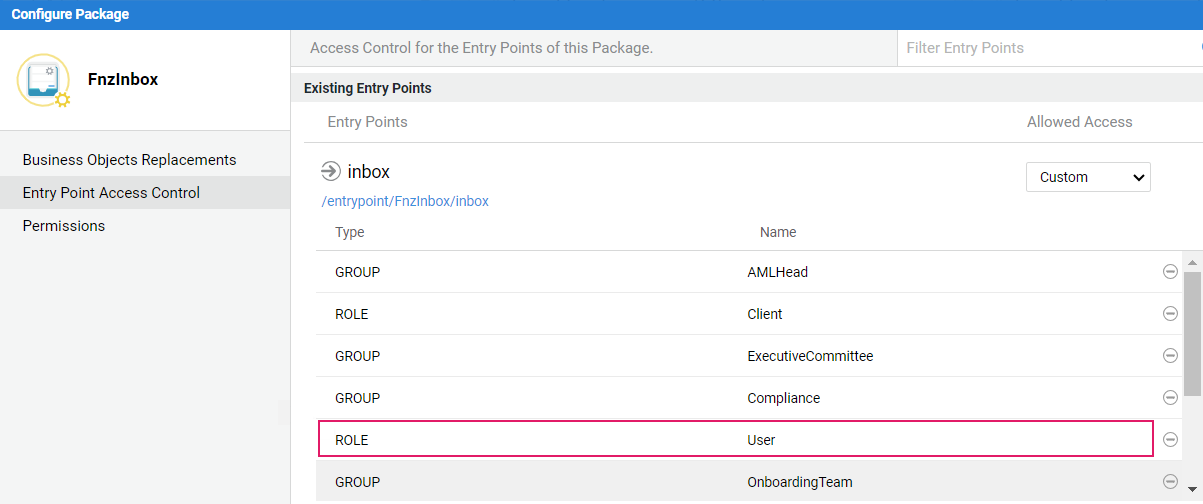Remove the Compliance group entry
The height and width of the screenshot is (504, 1203).
pos(1170,398)
